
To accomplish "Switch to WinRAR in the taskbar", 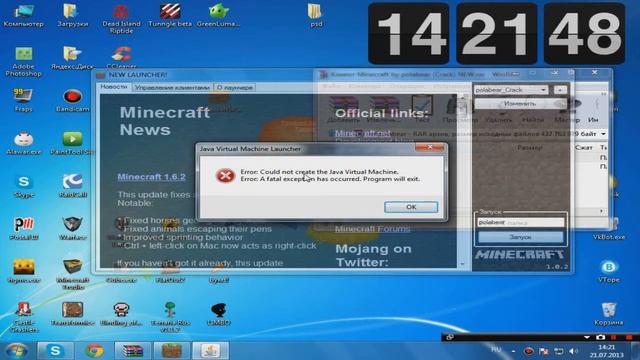I will 133,351.
